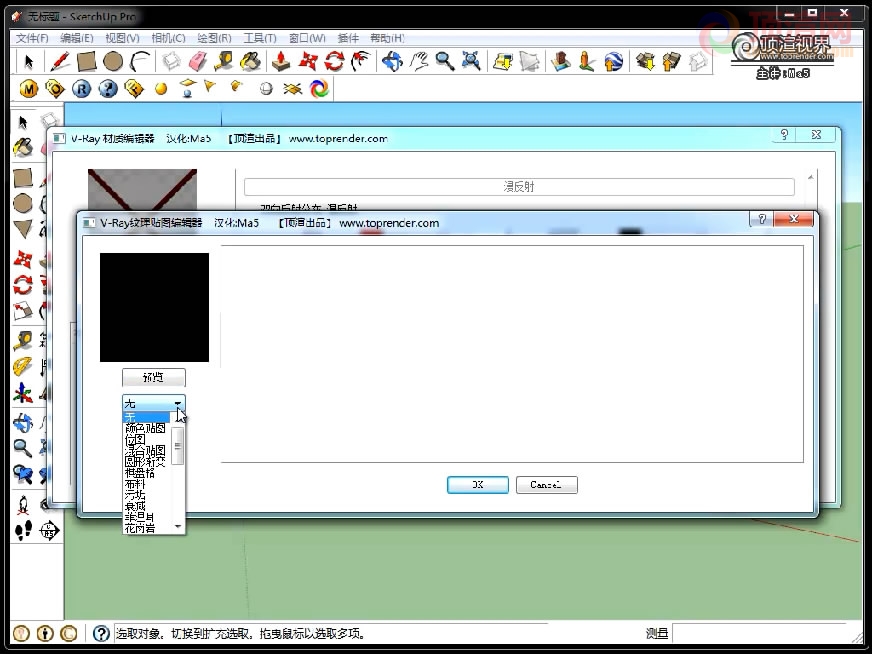Activate the red Move tool in top toolbar
This screenshot has width=872, height=654.
click(x=308, y=61)
